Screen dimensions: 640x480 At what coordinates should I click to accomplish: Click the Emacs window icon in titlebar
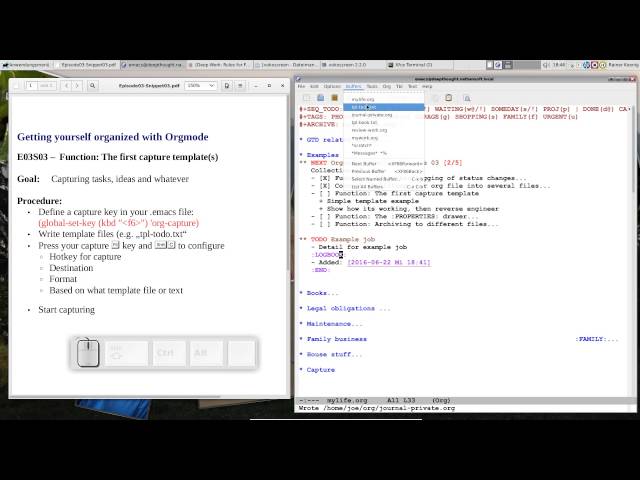(x=298, y=79)
